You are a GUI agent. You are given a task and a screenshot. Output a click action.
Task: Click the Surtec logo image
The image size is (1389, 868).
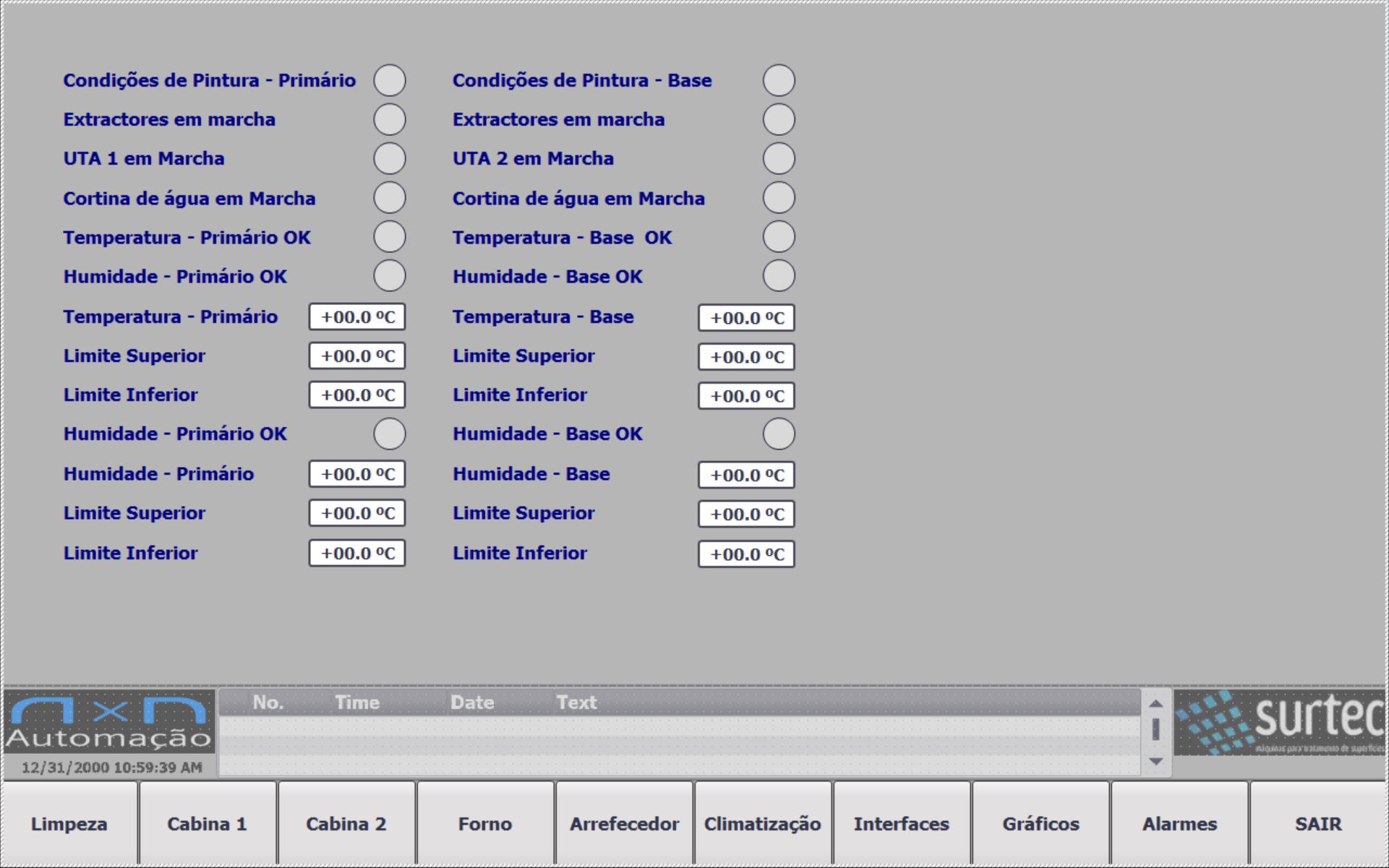pyautogui.click(x=1279, y=722)
